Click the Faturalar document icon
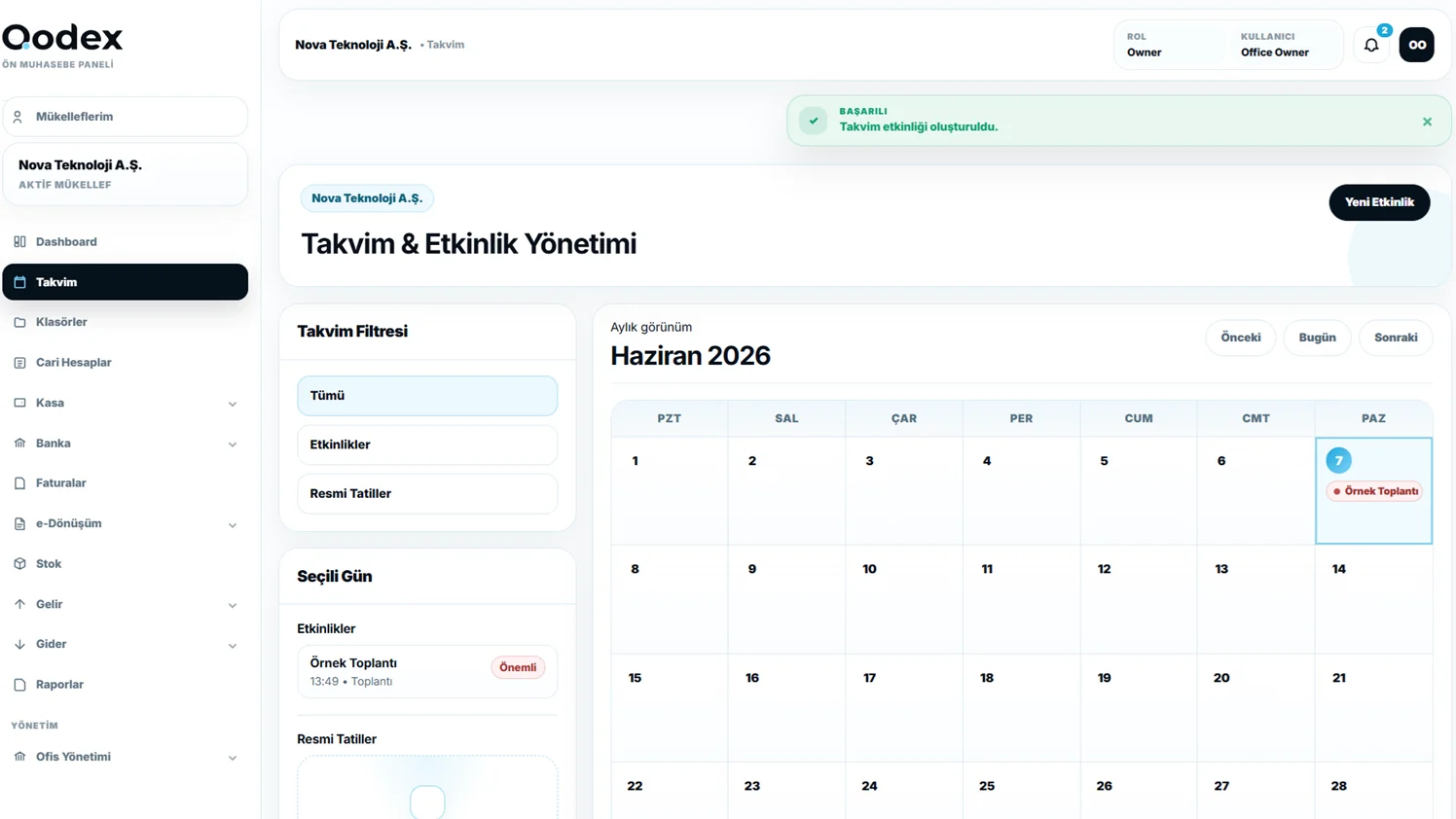 click(19, 483)
